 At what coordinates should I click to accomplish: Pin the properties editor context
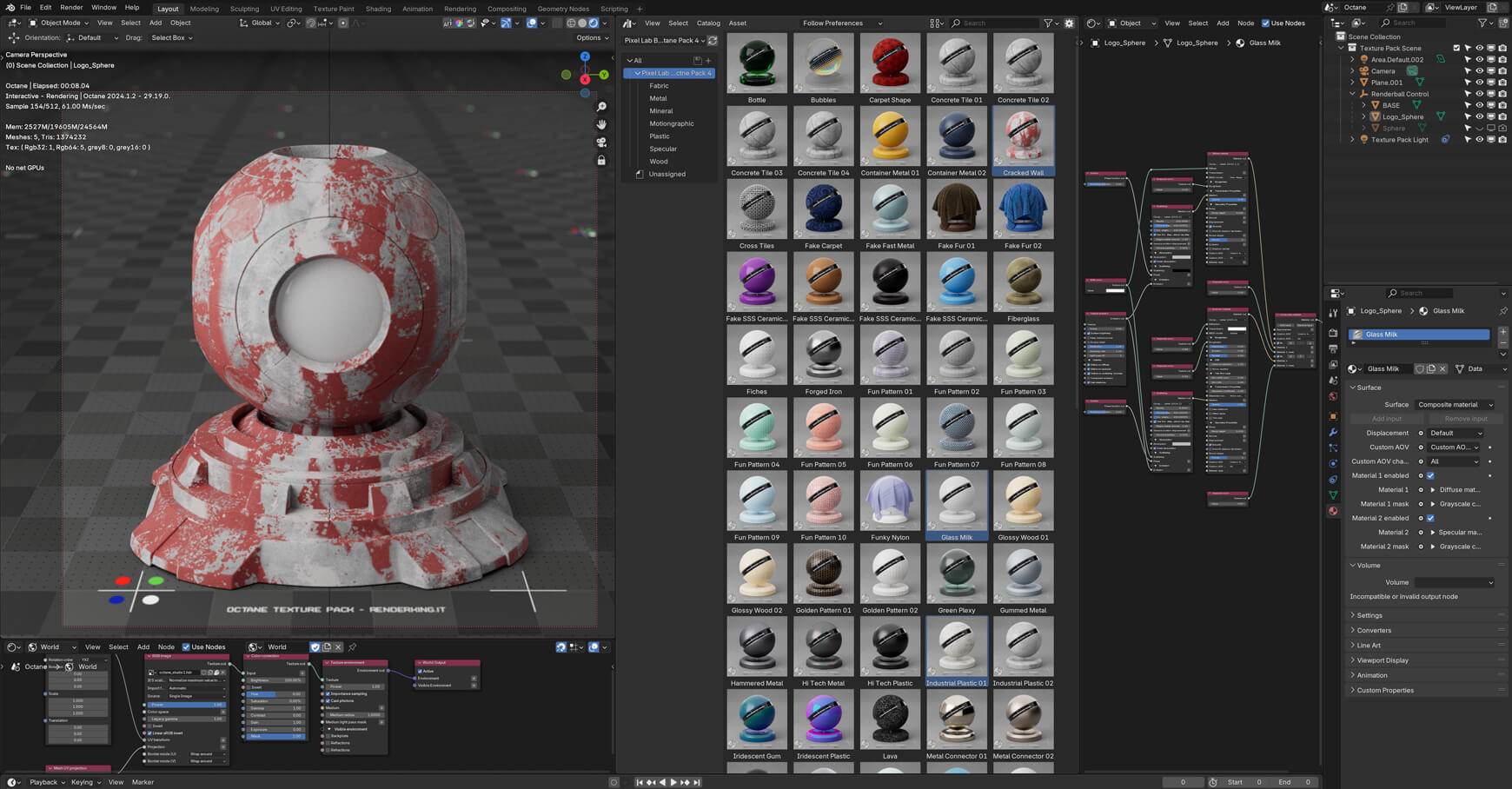click(1503, 311)
